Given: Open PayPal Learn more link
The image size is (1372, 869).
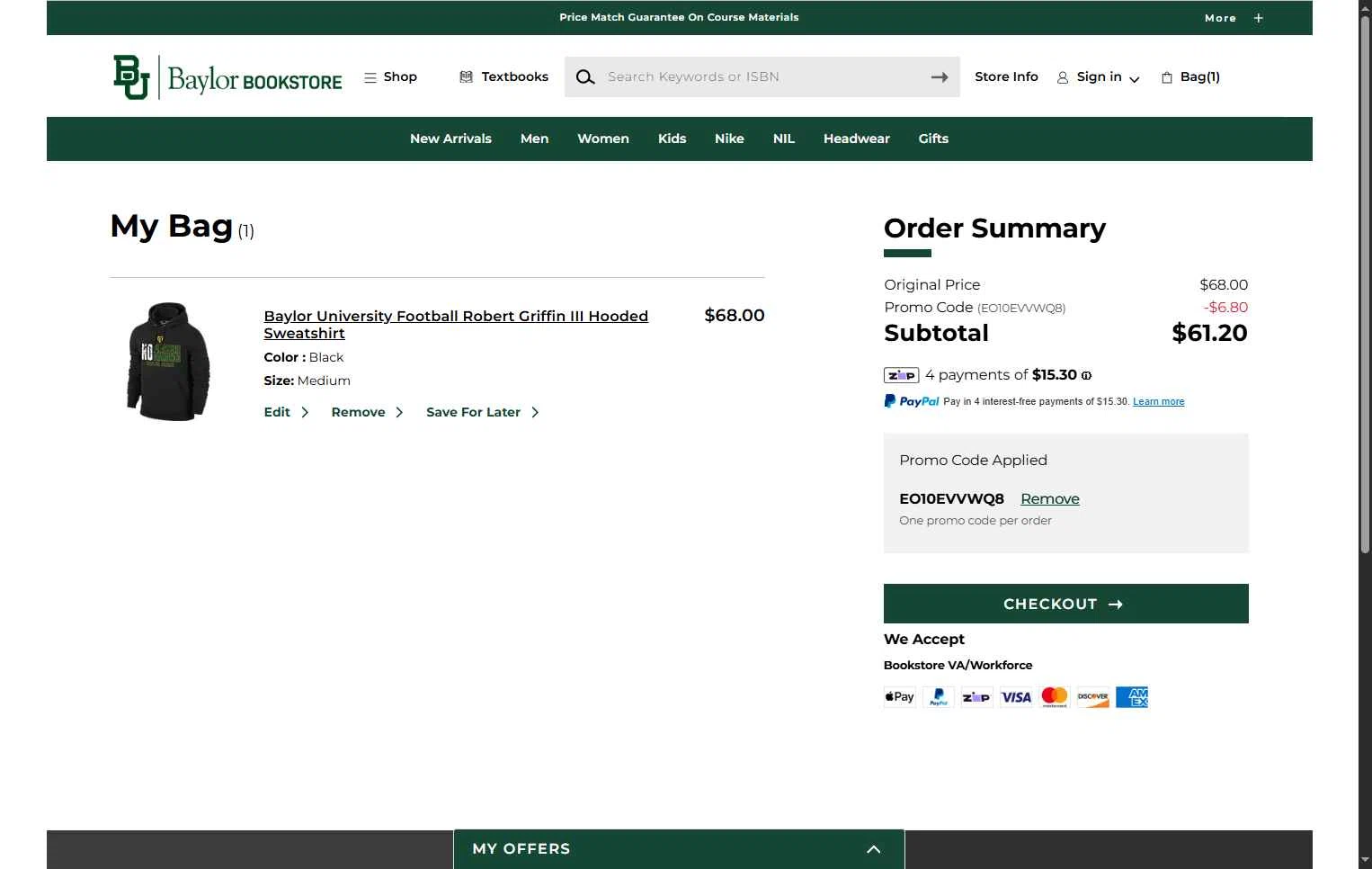Looking at the screenshot, I should (1158, 402).
